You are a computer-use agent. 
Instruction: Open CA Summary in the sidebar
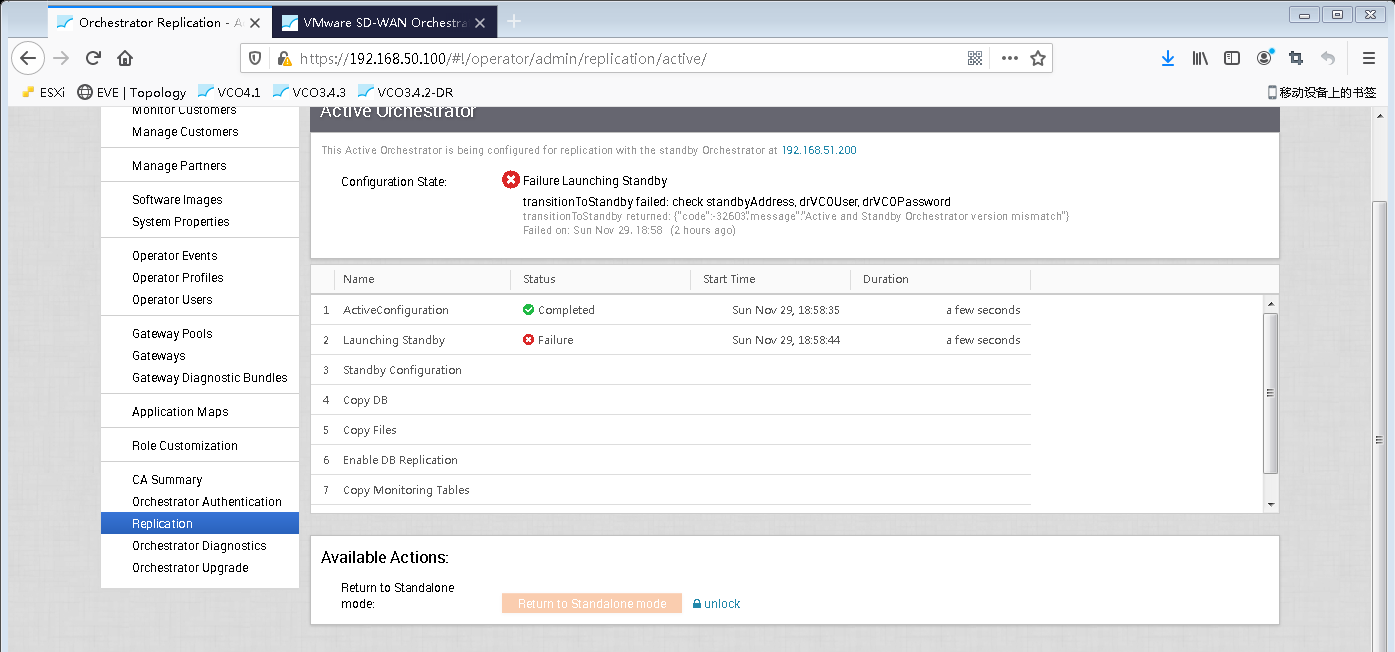[x=167, y=480]
